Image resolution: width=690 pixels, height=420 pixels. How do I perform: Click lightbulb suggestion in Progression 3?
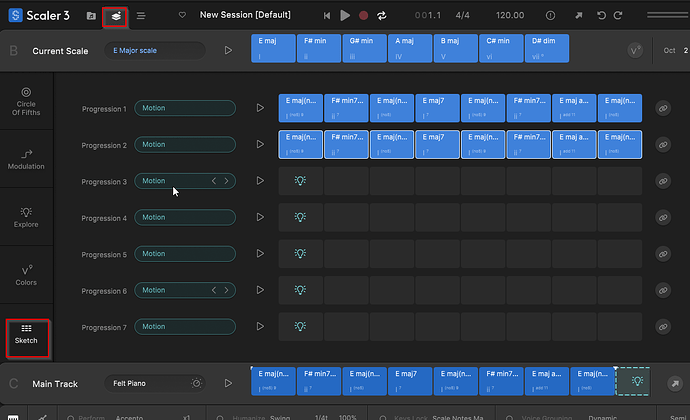[300, 181]
